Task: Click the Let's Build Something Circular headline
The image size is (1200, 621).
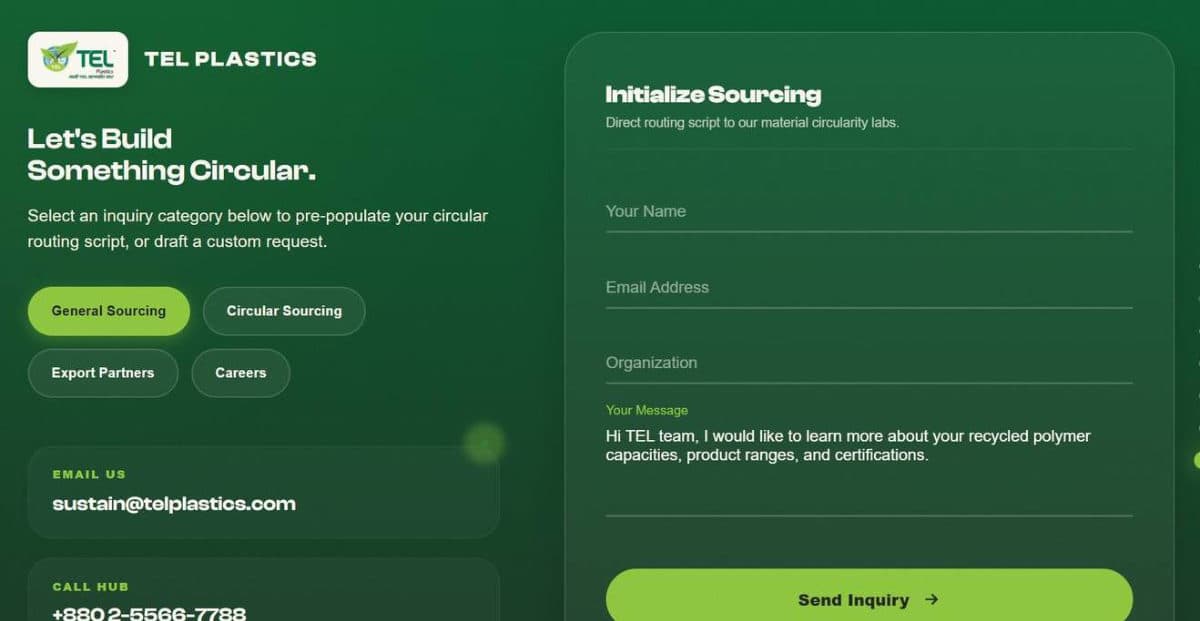Action: [172, 154]
